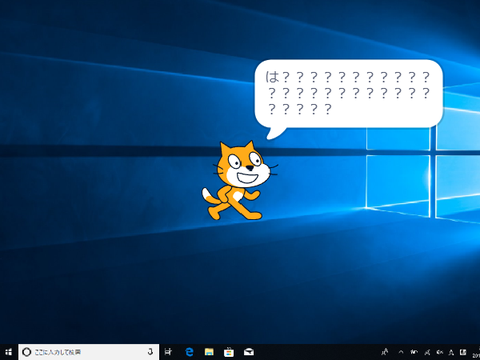Image resolution: width=480 pixels, height=360 pixels.
Task: Click the taskbar clock
Action: (476, 352)
